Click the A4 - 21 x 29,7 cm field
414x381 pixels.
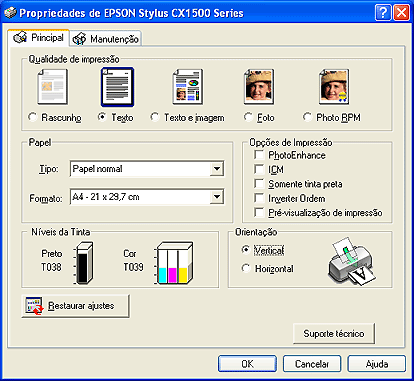coord(147,197)
